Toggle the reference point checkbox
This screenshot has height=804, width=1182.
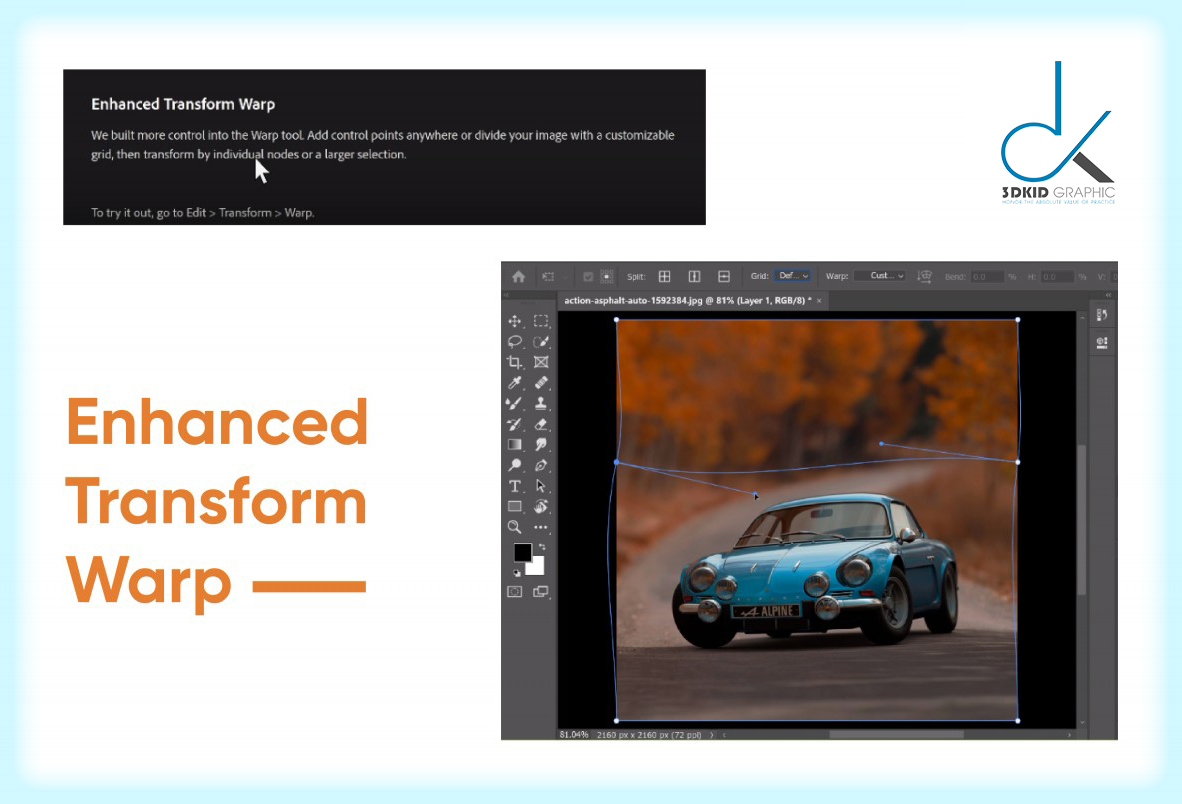(x=588, y=277)
